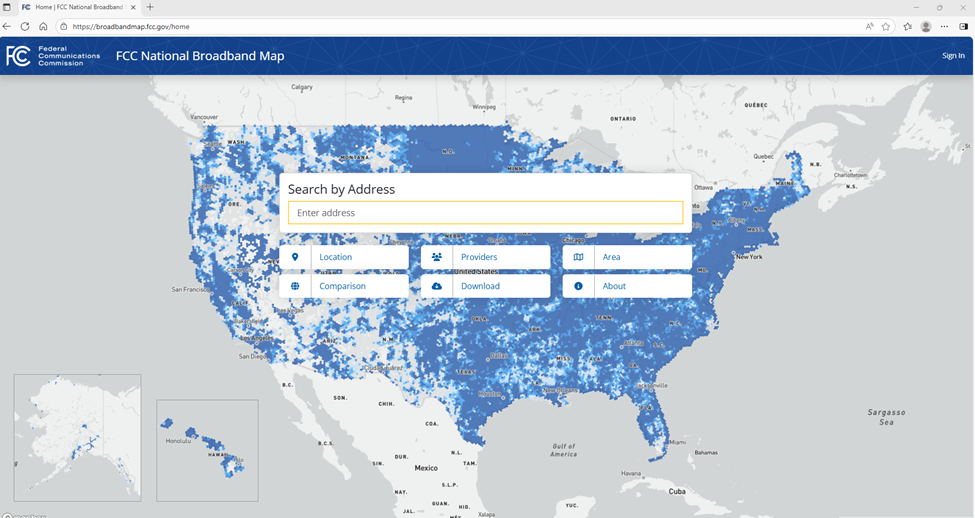Click the About info icon

click(578, 286)
